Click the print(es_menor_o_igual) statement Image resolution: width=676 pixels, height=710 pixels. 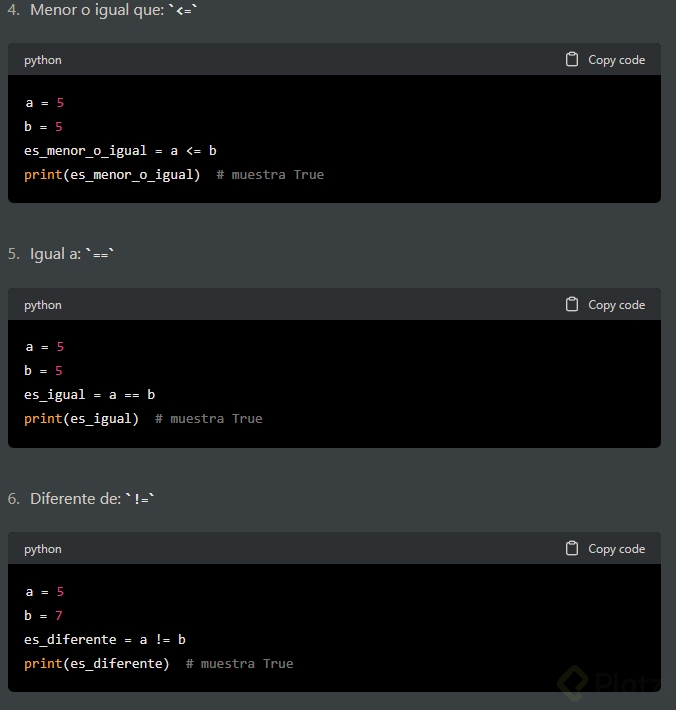[112, 175]
